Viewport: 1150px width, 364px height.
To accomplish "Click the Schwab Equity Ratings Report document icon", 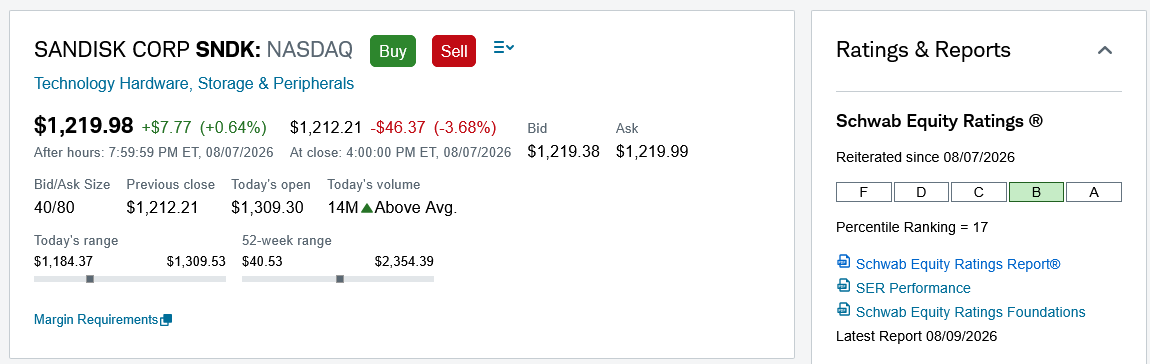I will tap(843, 262).
